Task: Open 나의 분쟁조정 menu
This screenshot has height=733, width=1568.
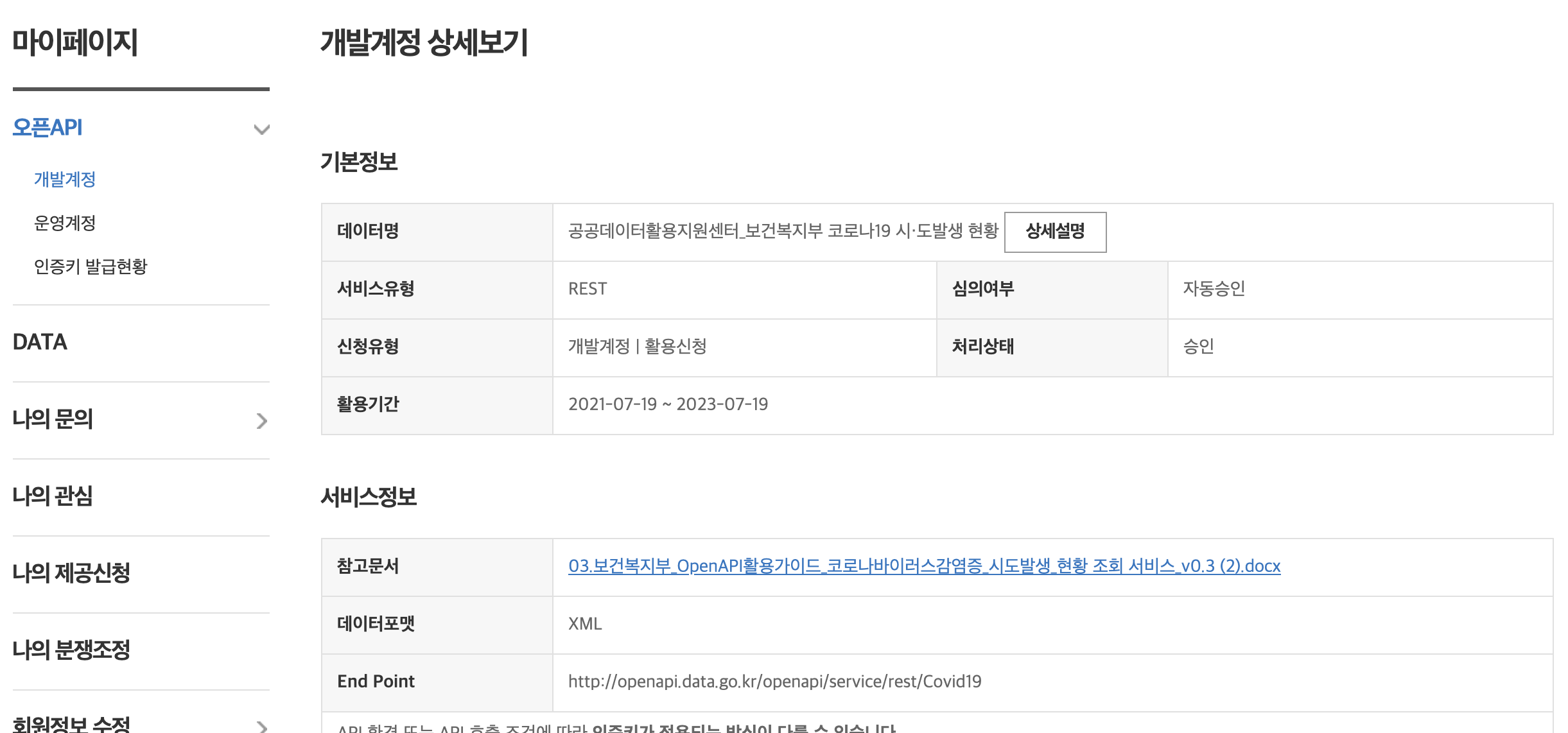Action: coord(71,650)
